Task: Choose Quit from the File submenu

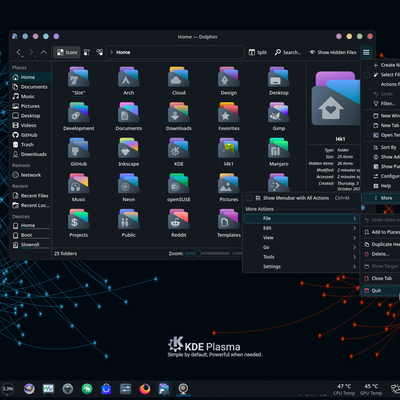Action: 381,291
